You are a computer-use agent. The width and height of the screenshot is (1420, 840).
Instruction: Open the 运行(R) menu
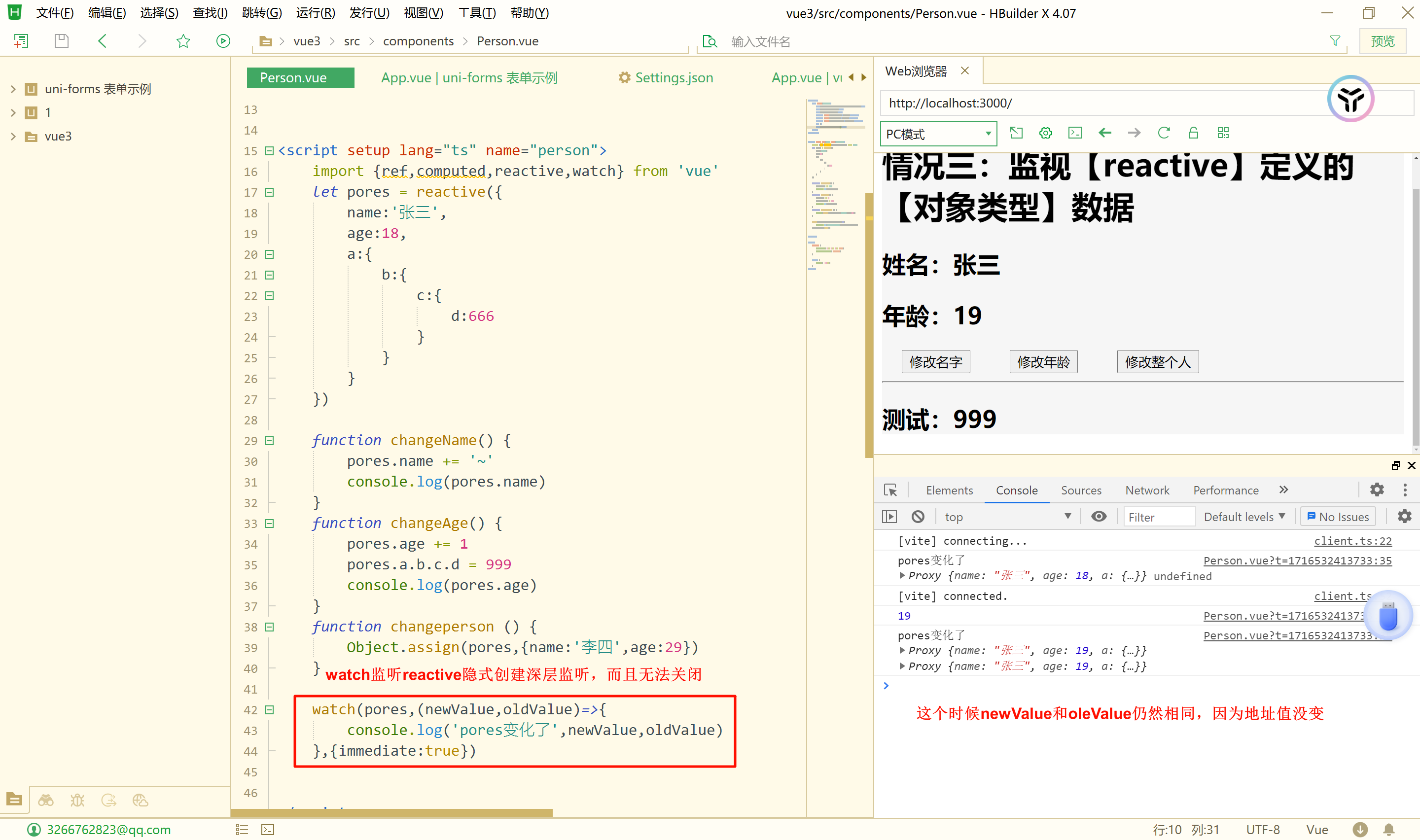(315, 12)
